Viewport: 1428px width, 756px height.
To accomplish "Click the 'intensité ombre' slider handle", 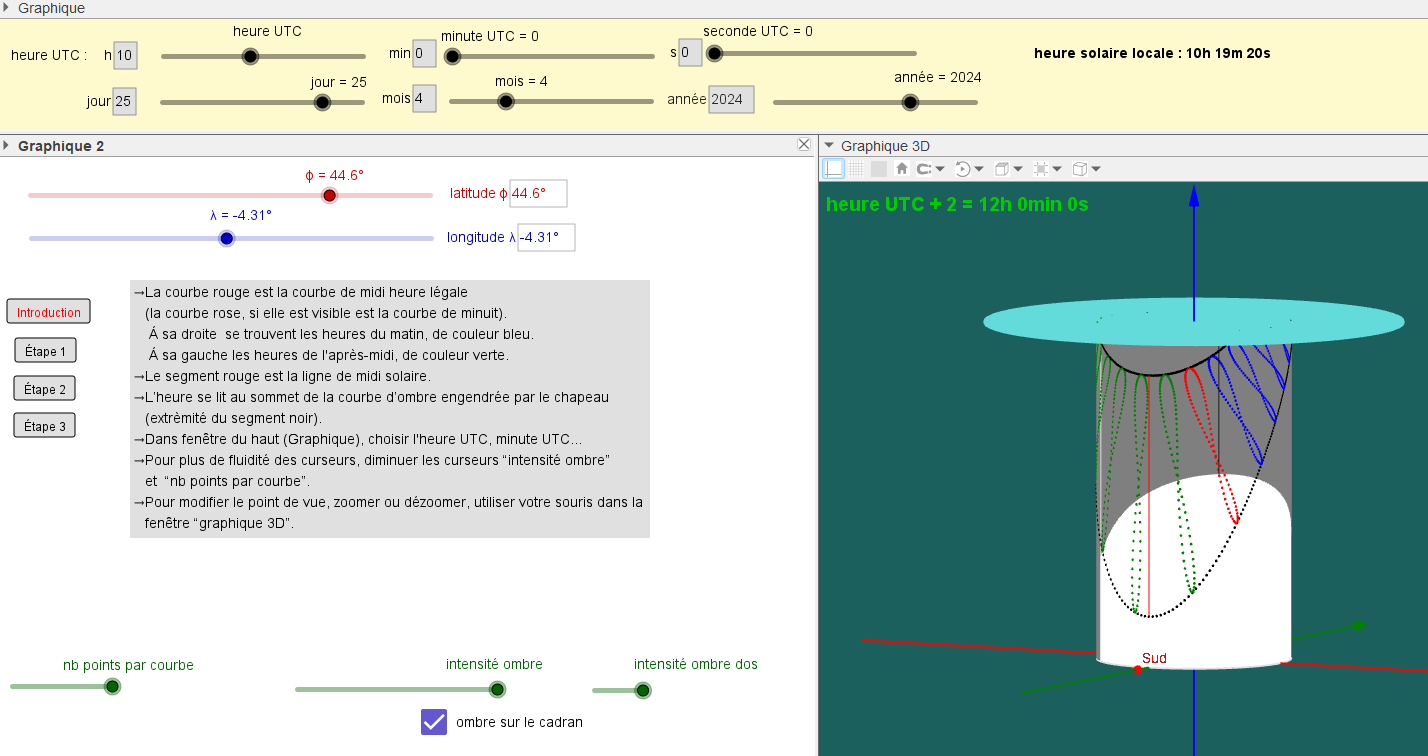I will [497, 689].
